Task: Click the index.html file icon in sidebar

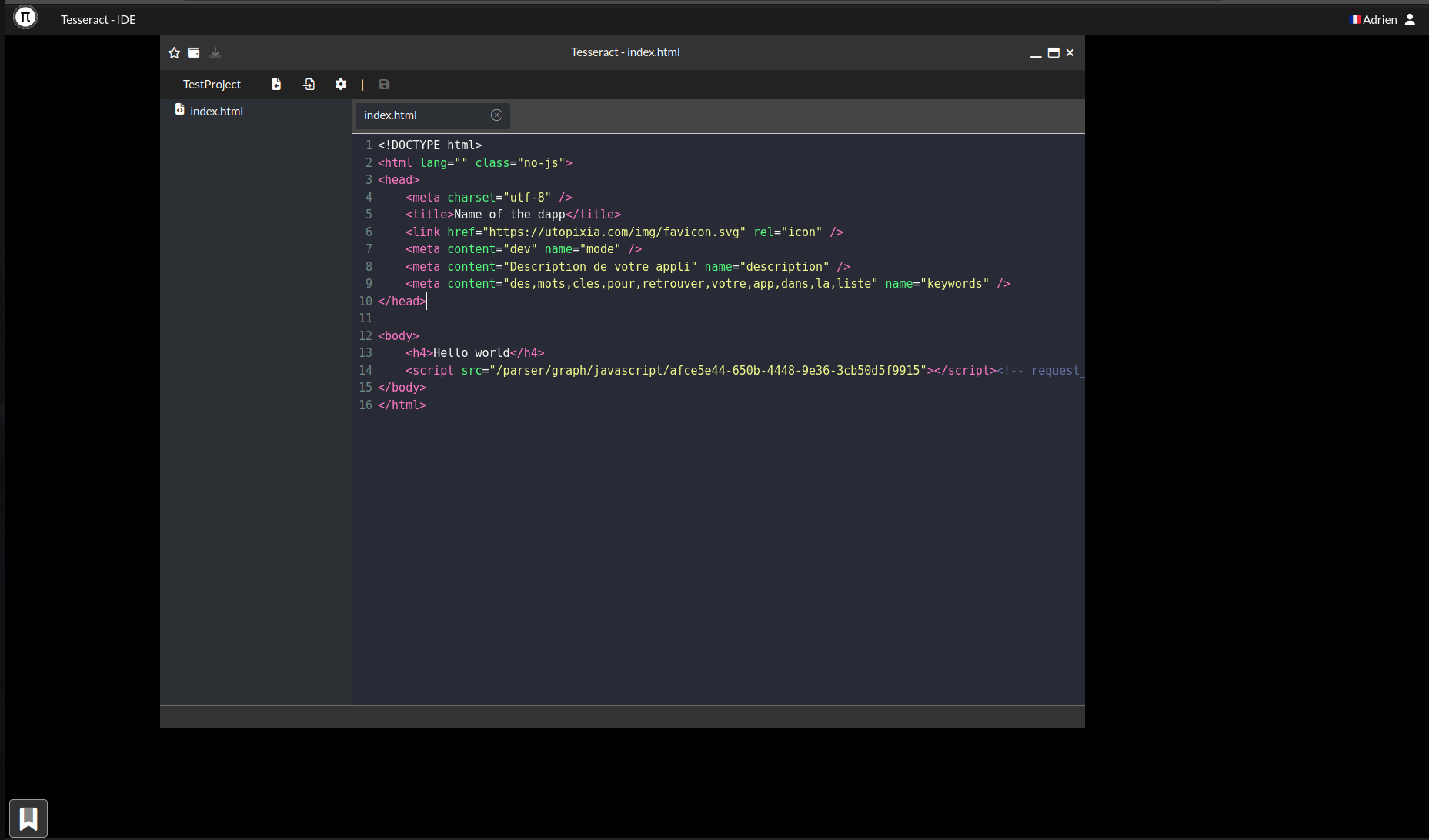Action: click(x=179, y=110)
